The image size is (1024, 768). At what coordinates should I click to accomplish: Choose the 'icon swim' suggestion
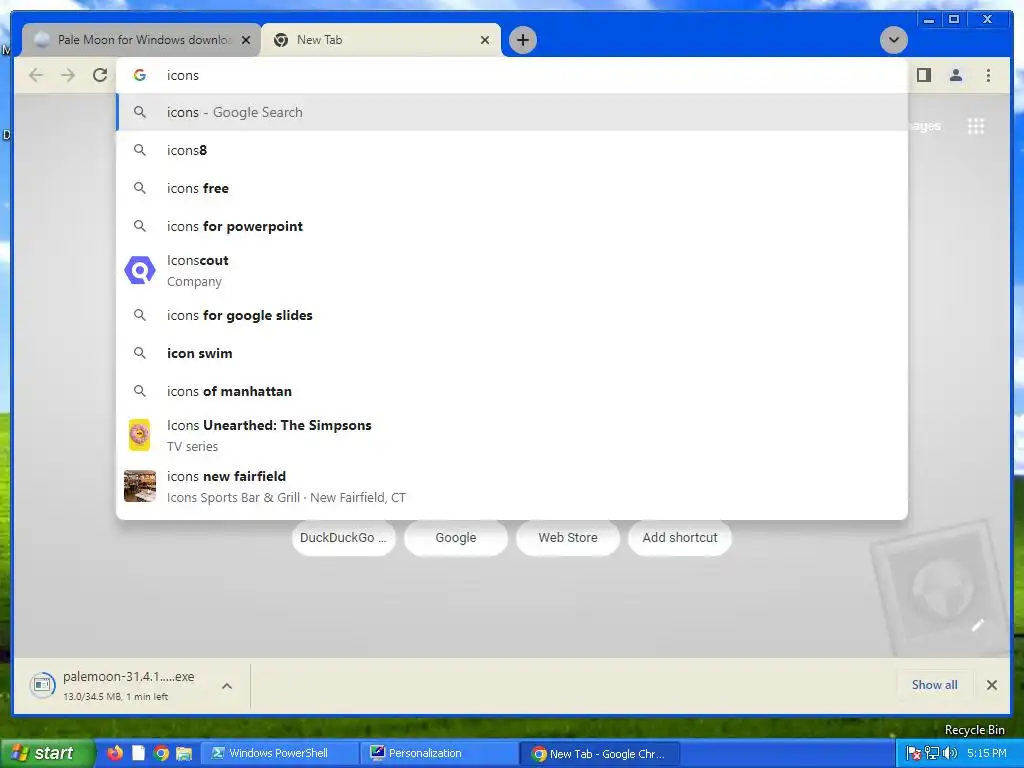512,353
